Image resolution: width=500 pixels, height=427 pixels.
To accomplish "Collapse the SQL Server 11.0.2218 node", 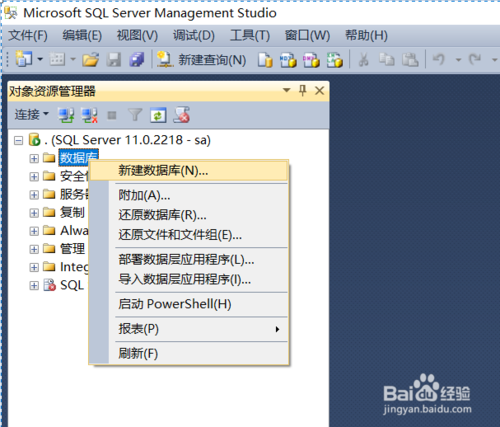I will coord(19,140).
